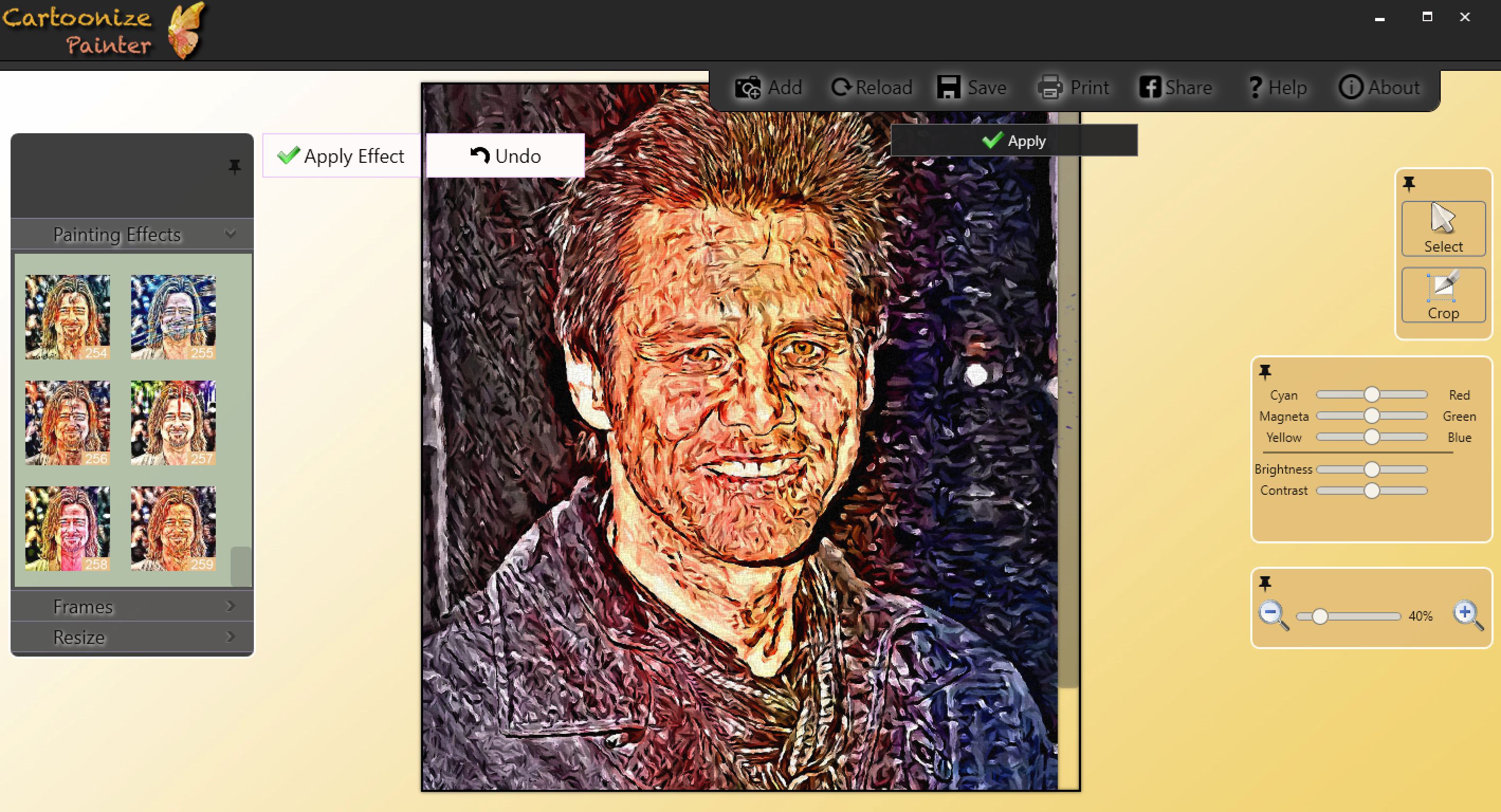1501x812 pixels.
Task: Click the Undo button
Action: click(505, 156)
